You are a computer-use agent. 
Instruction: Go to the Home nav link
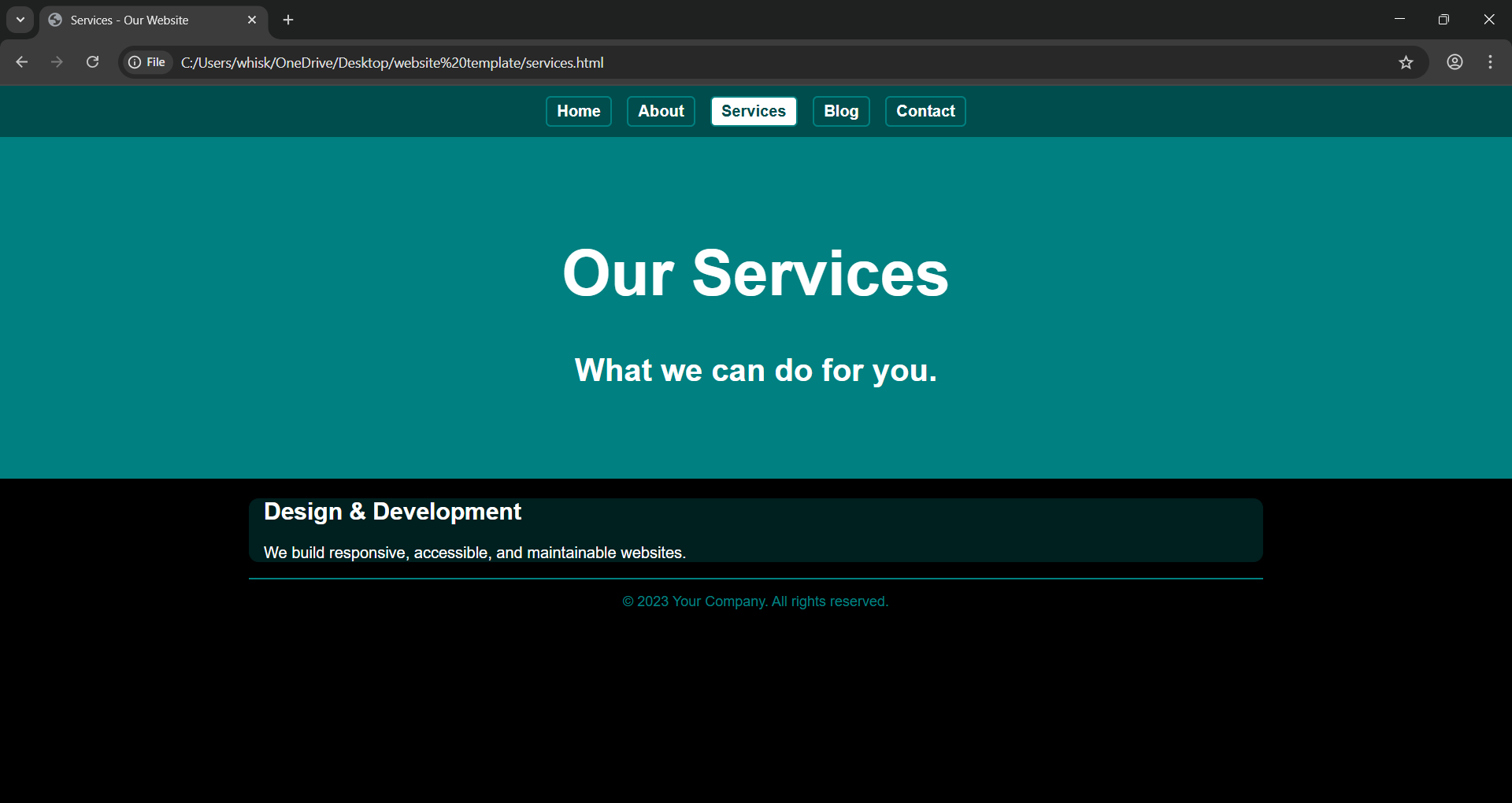tap(578, 111)
